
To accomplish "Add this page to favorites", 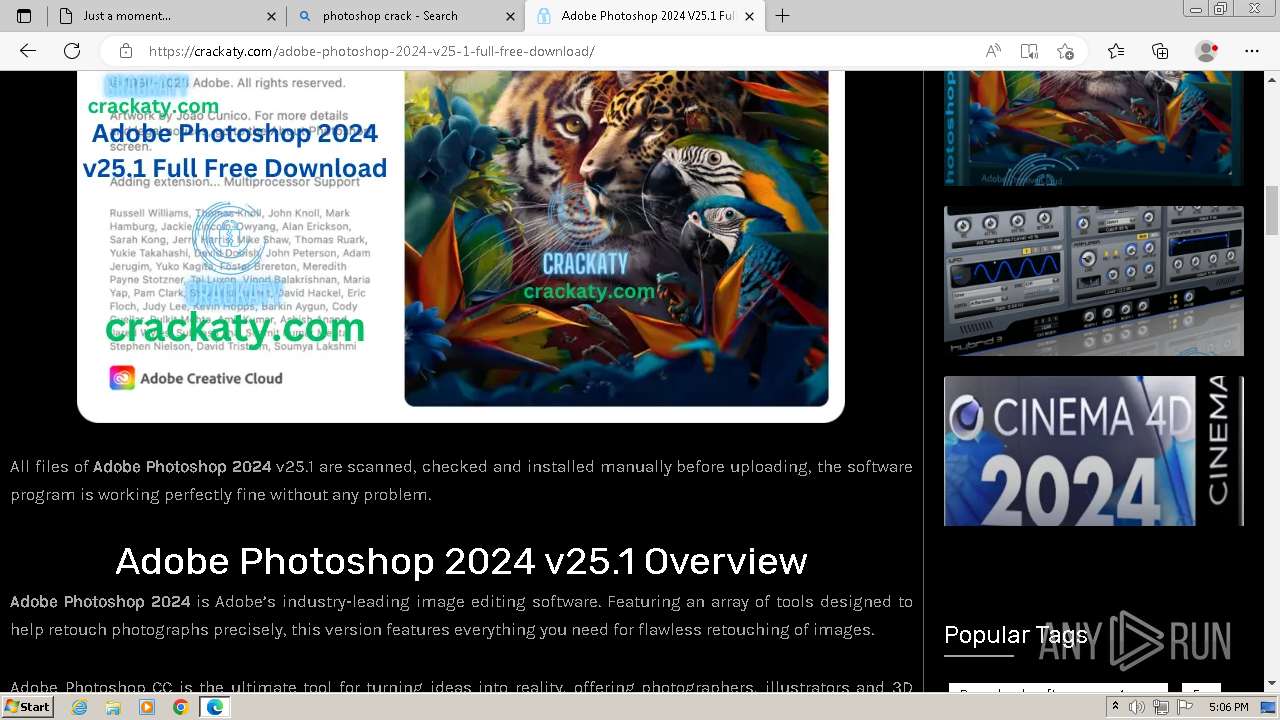I will click(1065, 51).
